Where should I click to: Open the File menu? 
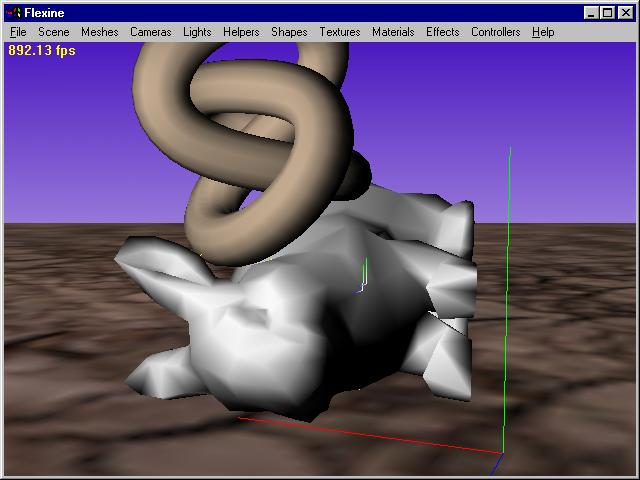click(x=18, y=32)
